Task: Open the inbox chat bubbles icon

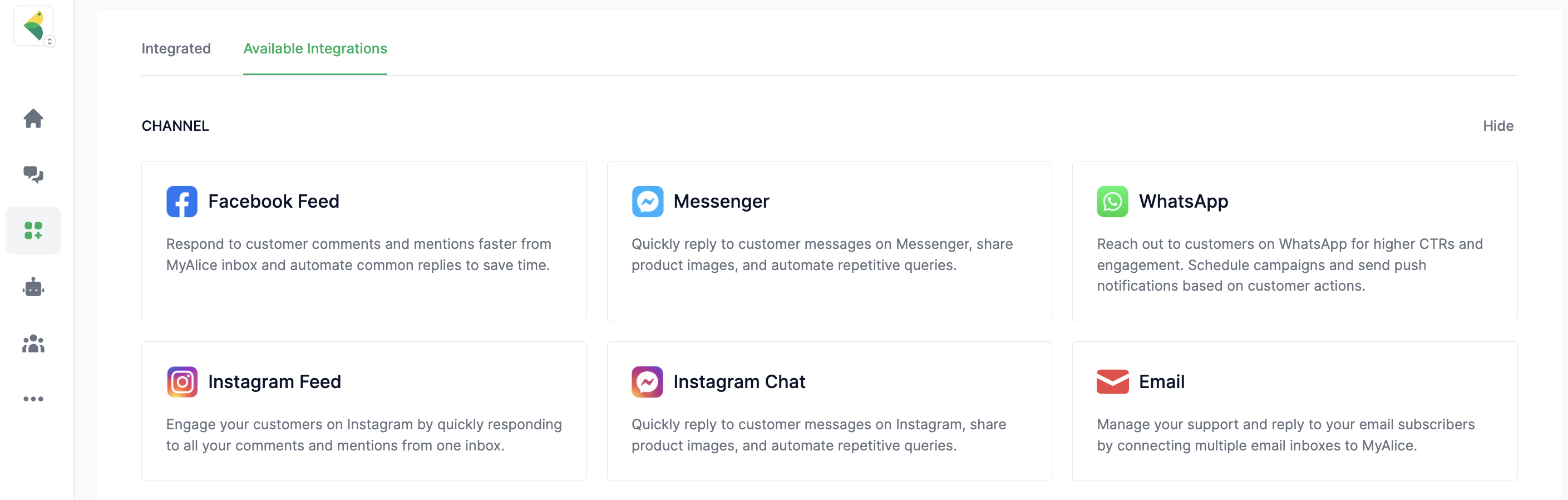Action: coord(33,175)
